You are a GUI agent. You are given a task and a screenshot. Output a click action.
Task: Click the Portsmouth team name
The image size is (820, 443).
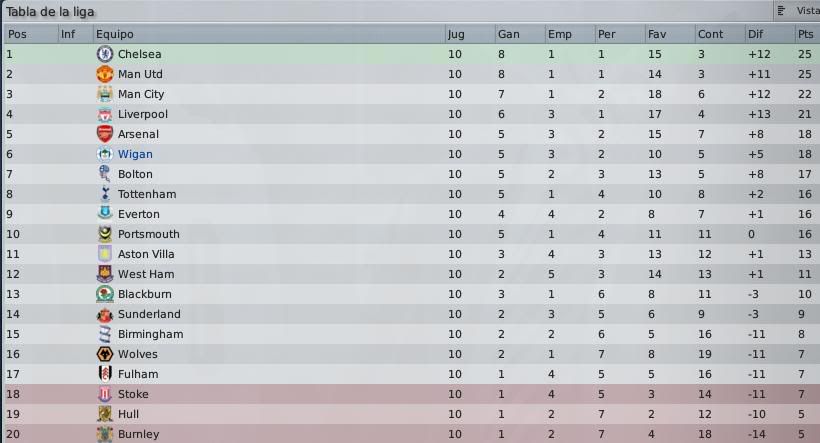pos(149,234)
